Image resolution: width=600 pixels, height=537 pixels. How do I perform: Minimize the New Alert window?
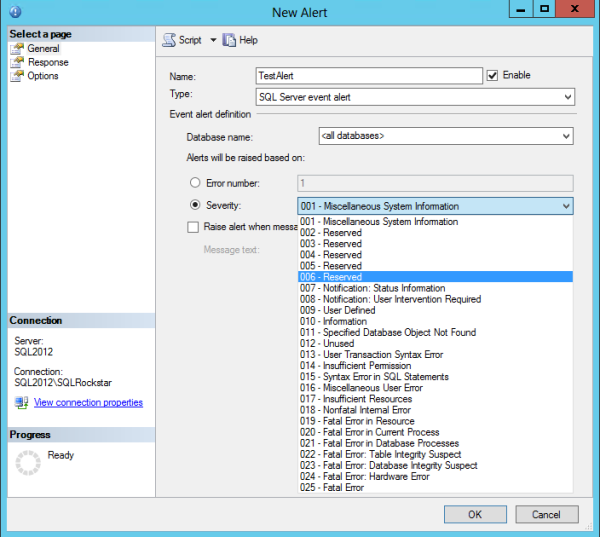coord(521,9)
